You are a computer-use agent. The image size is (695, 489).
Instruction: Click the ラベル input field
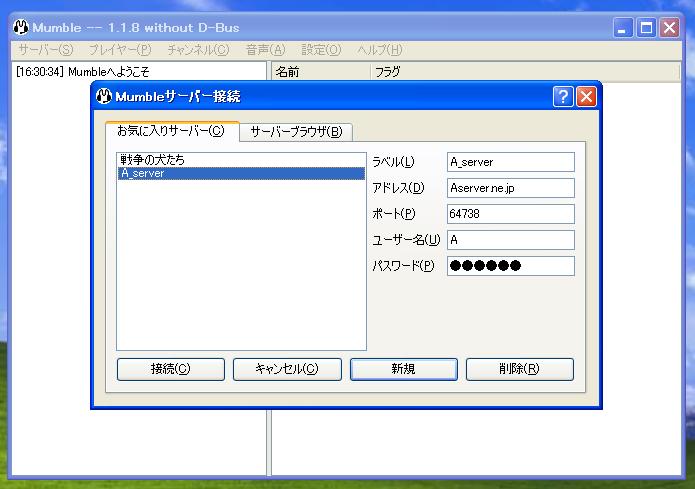tap(510, 162)
